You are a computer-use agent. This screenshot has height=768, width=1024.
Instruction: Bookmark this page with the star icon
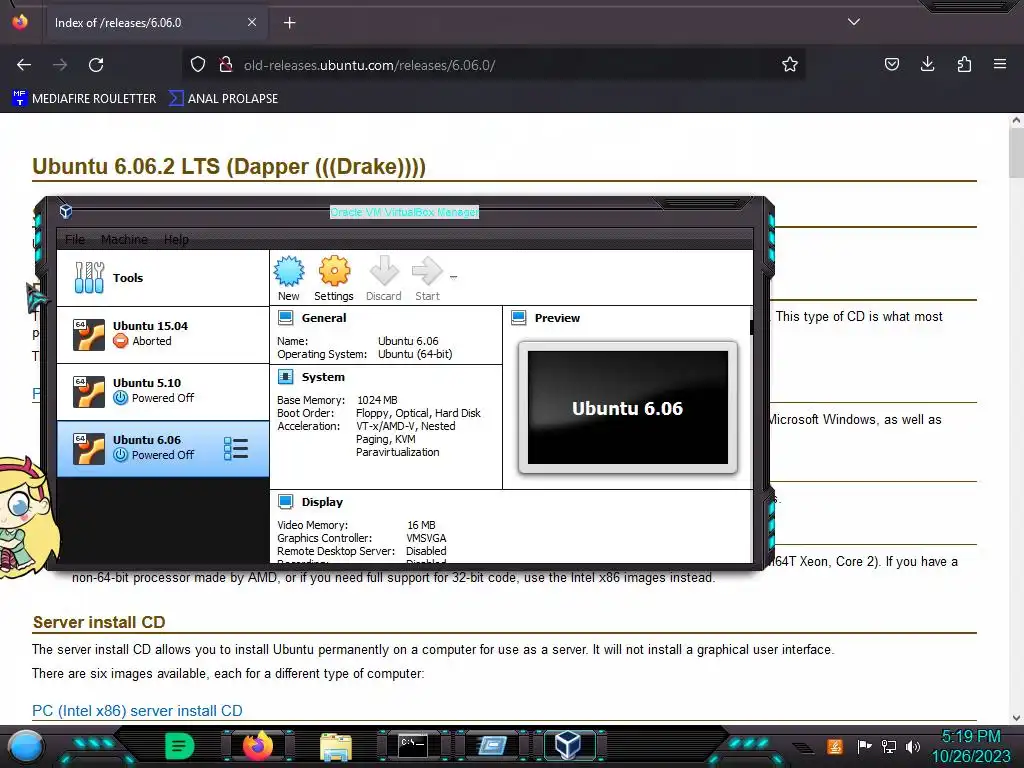click(790, 65)
